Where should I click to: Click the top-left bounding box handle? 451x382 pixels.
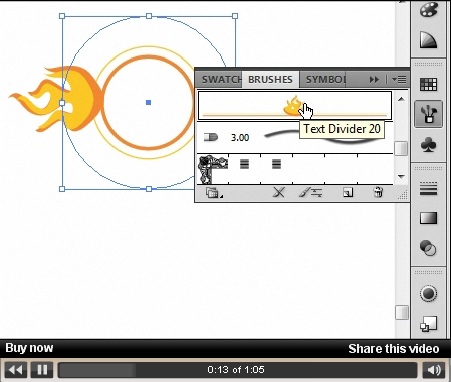(x=62, y=16)
